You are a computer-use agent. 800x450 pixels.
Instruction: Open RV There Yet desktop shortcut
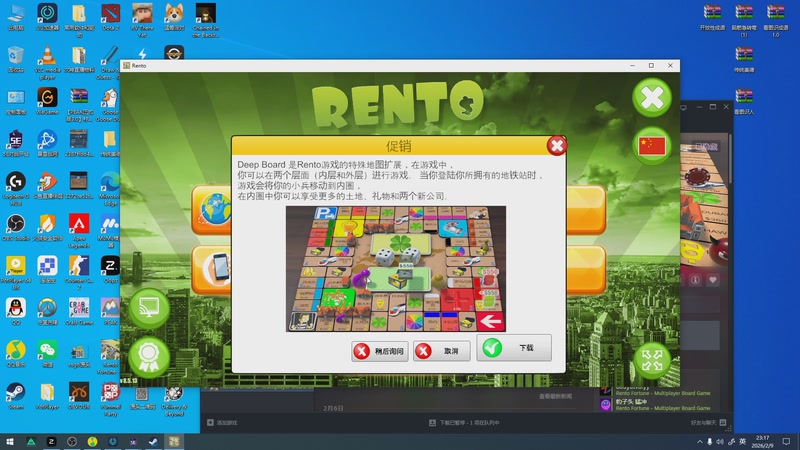142,20
